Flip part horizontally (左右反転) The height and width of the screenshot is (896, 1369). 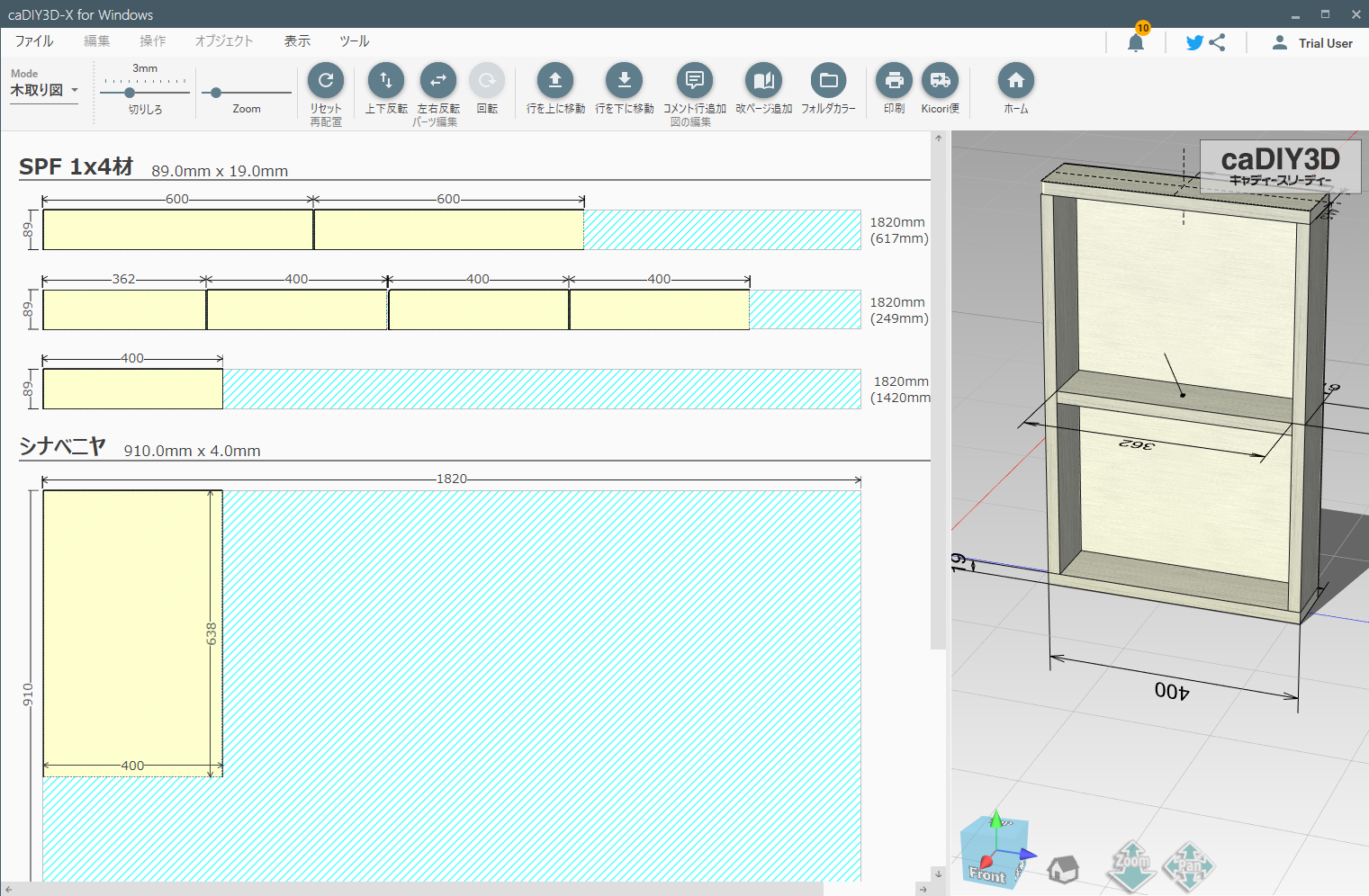click(x=438, y=81)
